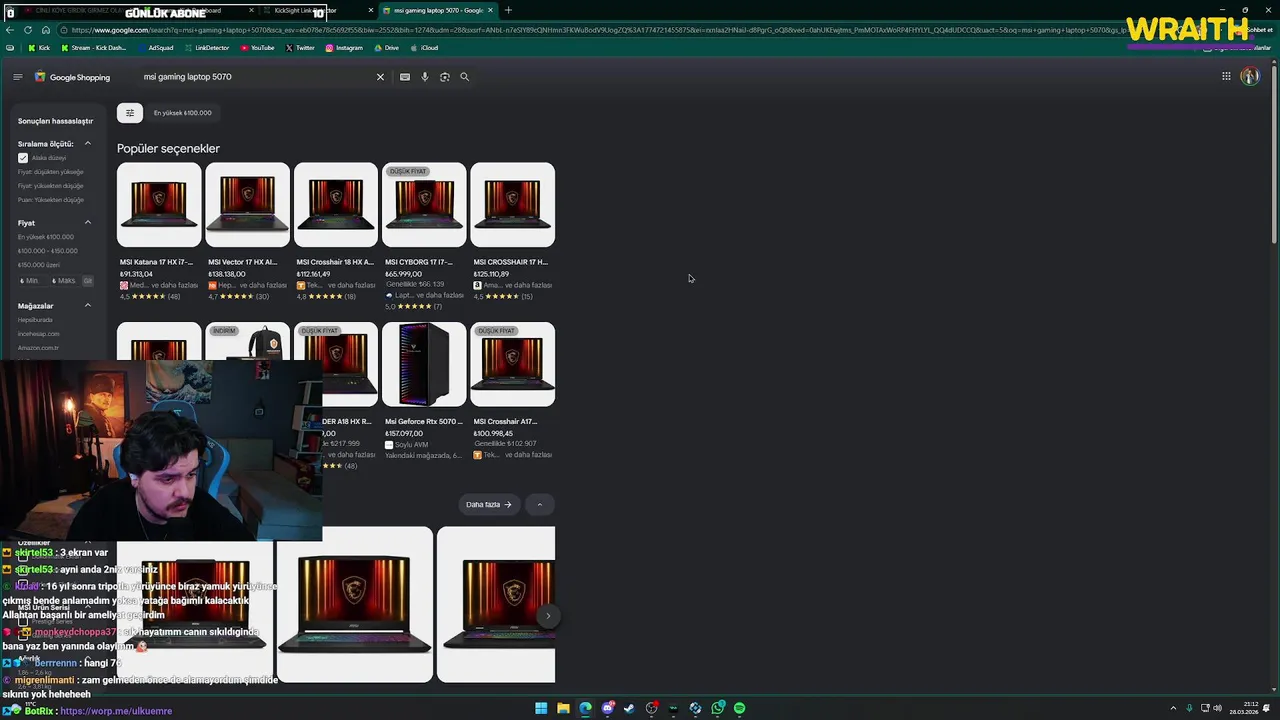Advance laptop carousel with right arrow
The height and width of the screenshot is (720, 1280).
[x=548, y=616]
